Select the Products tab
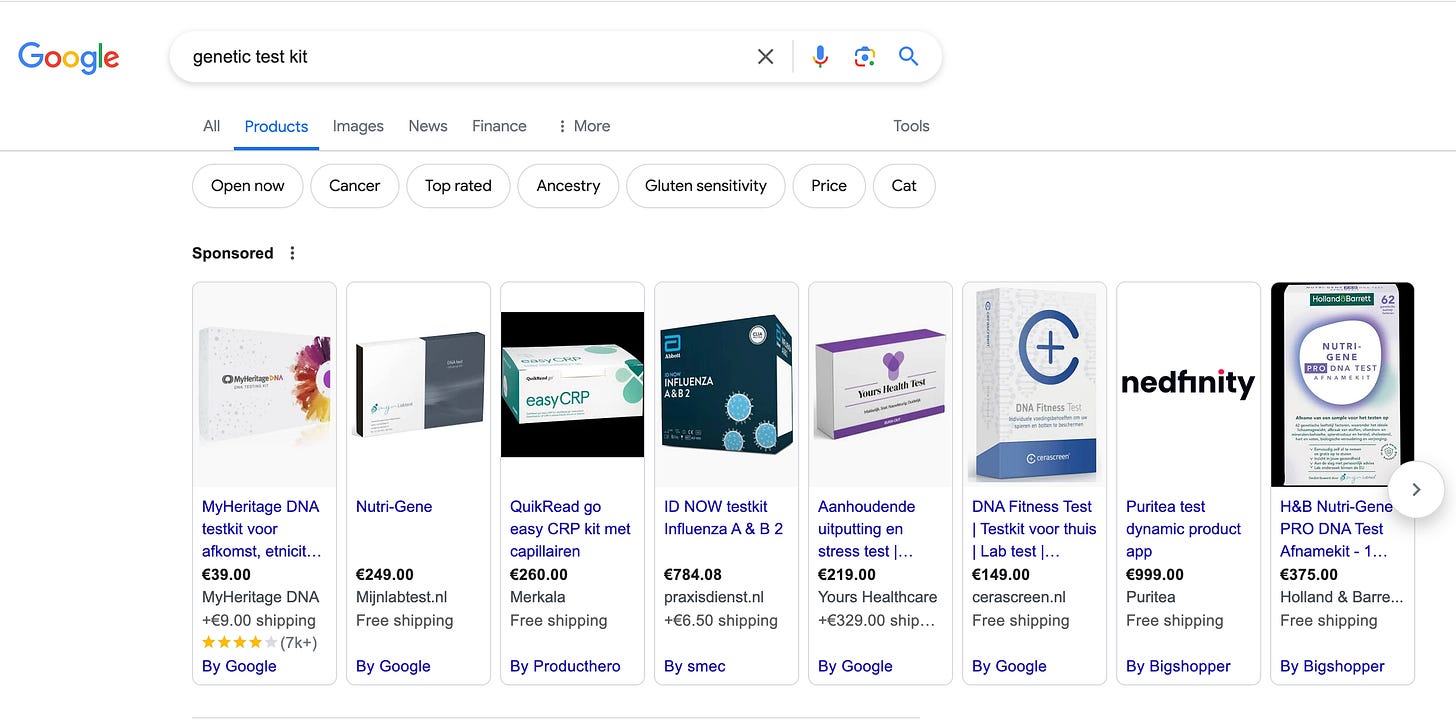The image size is (1456, 723). point(276,126)
